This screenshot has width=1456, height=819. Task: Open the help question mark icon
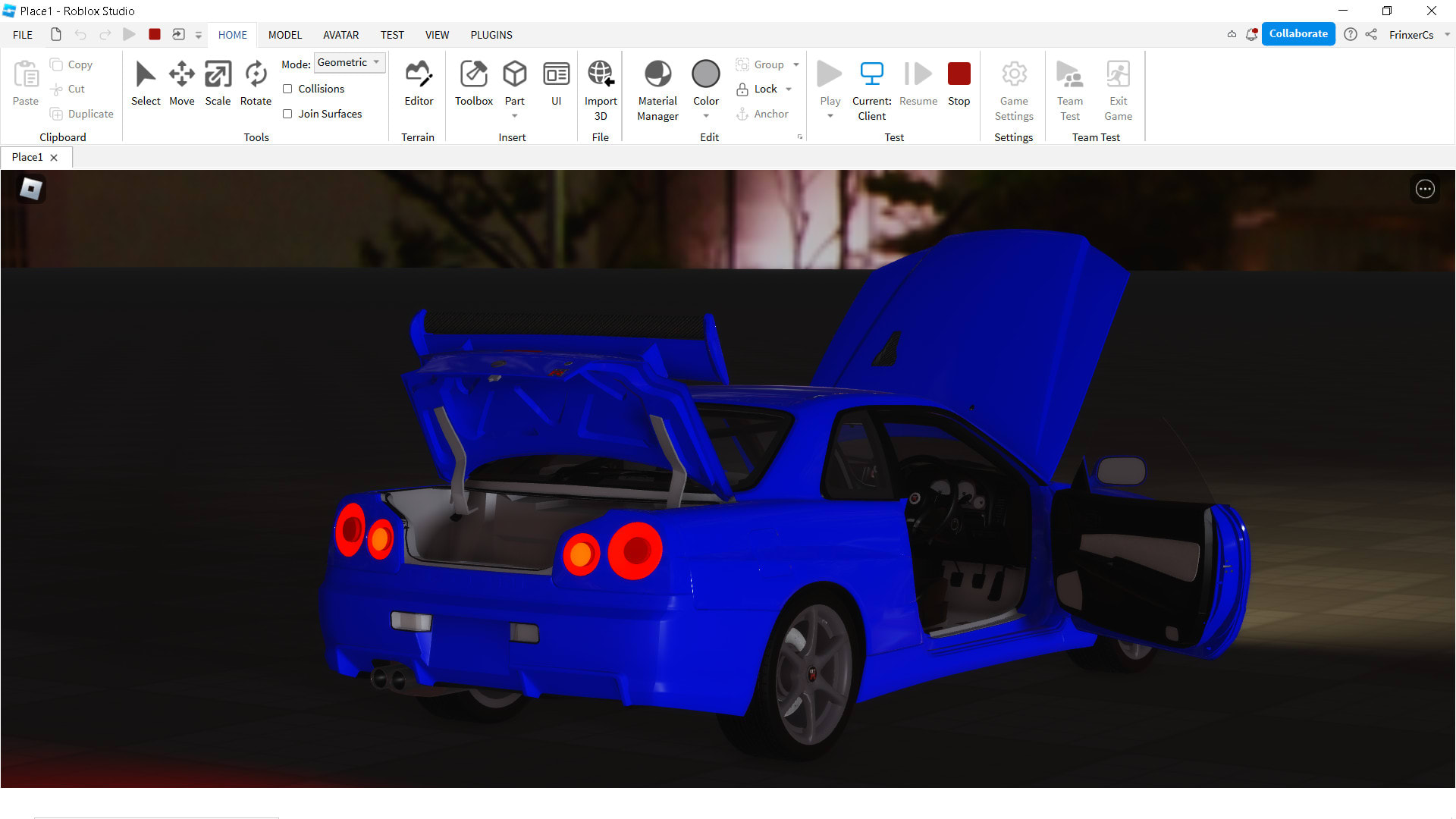(1351, 34)
